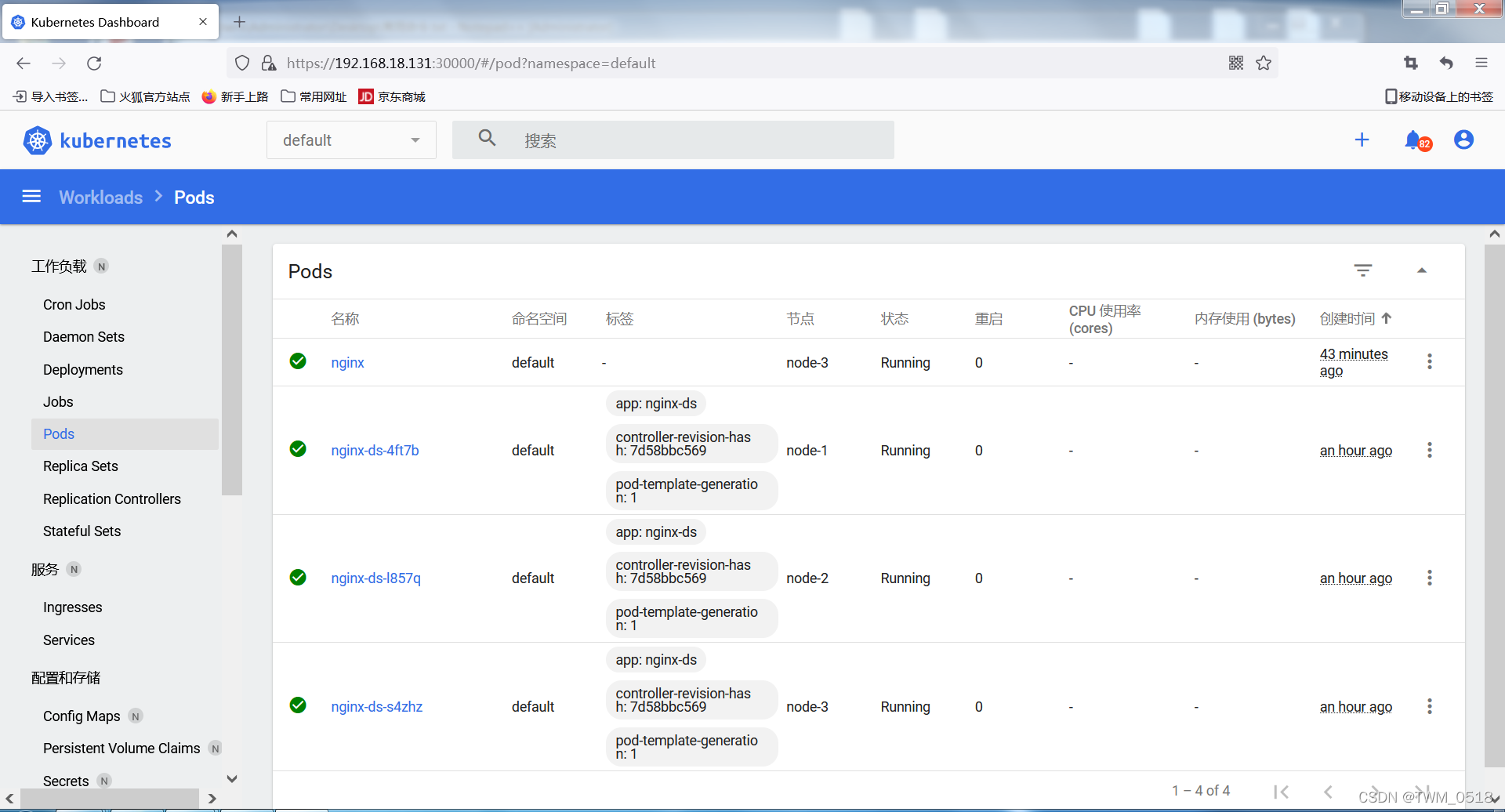
Task: Click the Workloads breadcrumb link
Action: (101, 198)
